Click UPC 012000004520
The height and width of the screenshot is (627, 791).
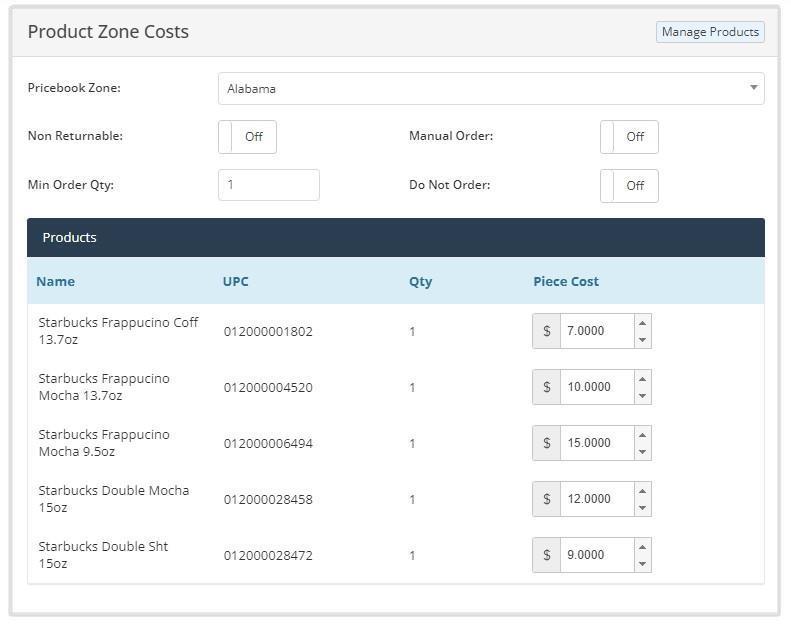point(268,387)
